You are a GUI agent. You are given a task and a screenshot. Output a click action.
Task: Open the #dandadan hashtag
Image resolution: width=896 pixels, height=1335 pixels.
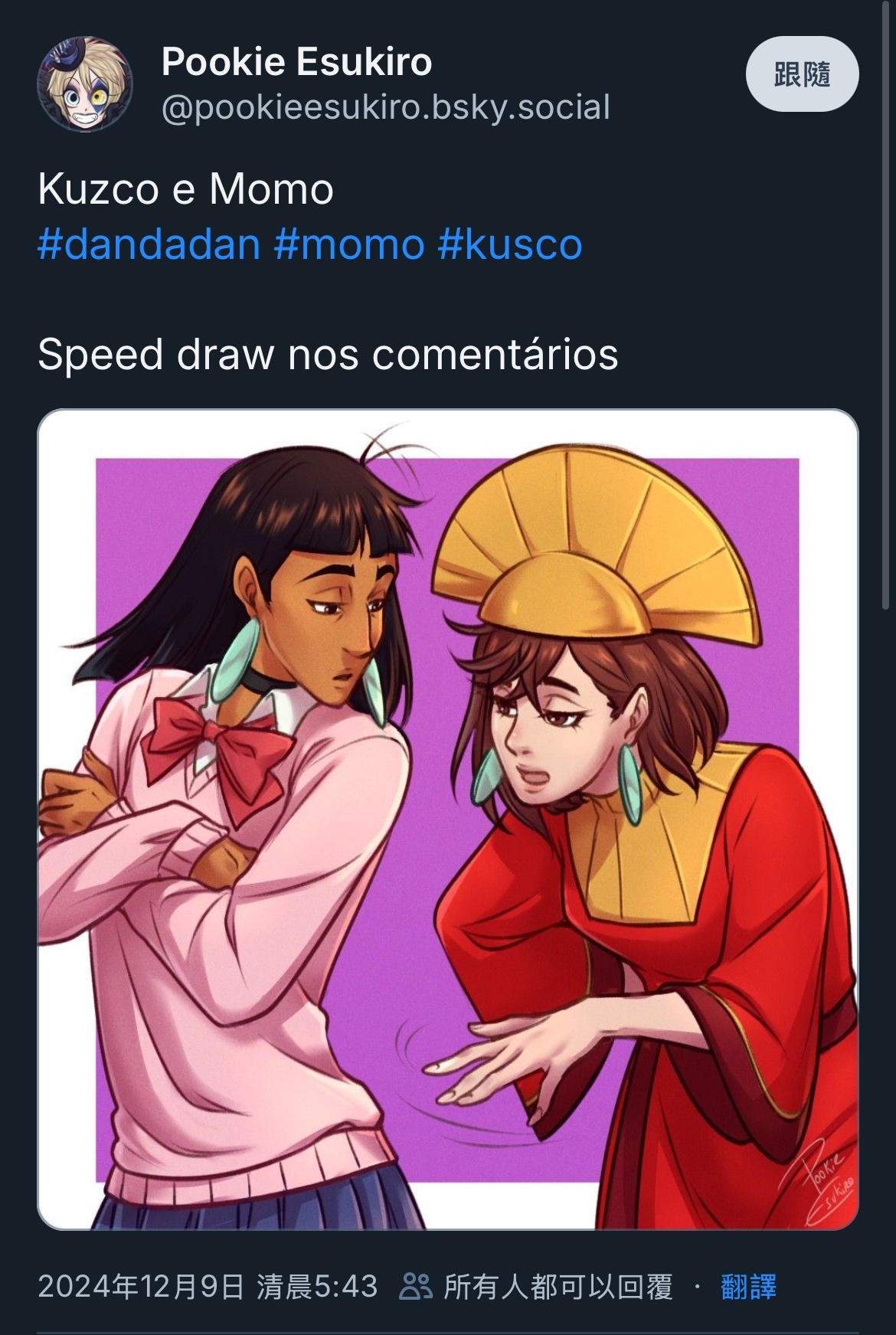[x=149, y=244]
